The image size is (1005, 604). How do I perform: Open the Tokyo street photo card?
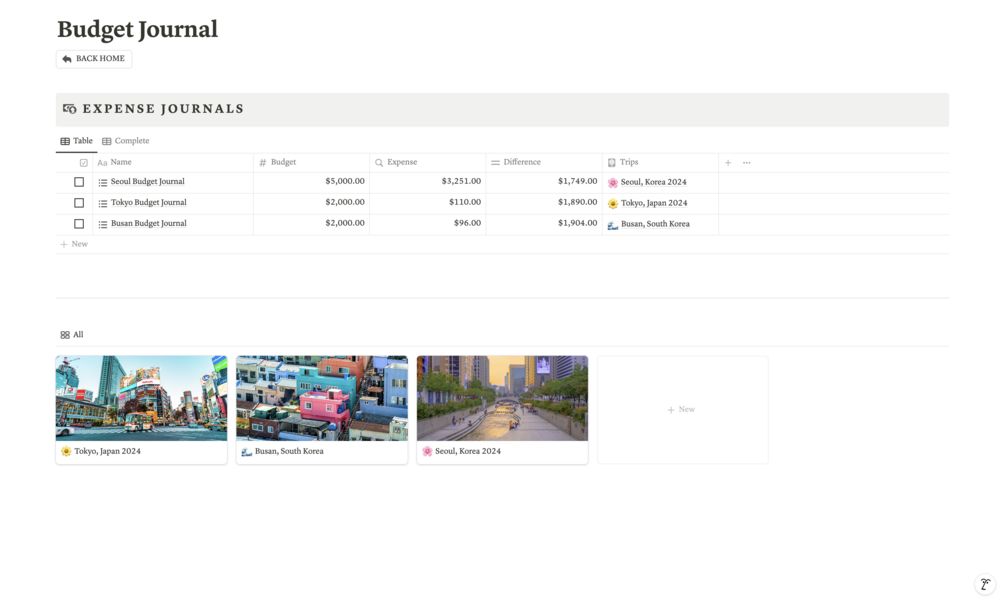141,398
